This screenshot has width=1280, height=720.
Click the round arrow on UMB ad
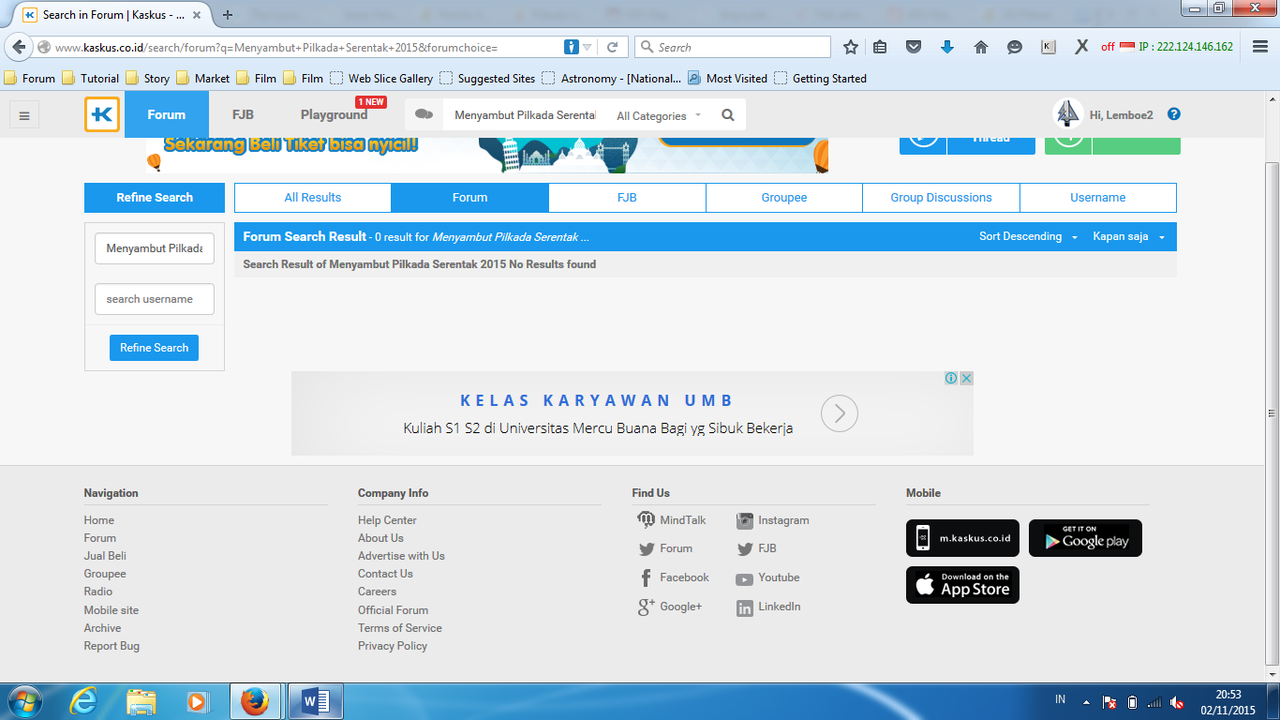coord(840,413)
